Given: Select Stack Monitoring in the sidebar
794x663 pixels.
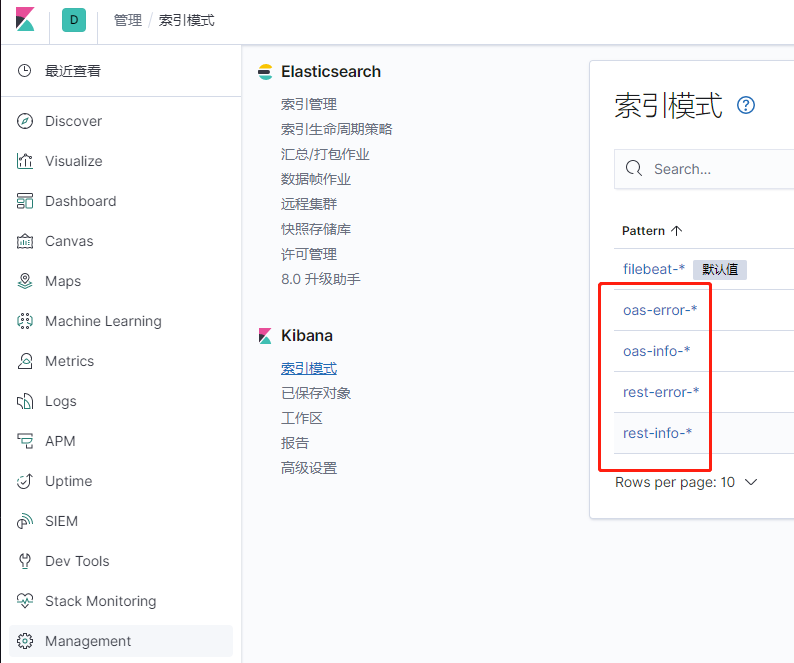Looking at the screenshot, I should point(101,601).
